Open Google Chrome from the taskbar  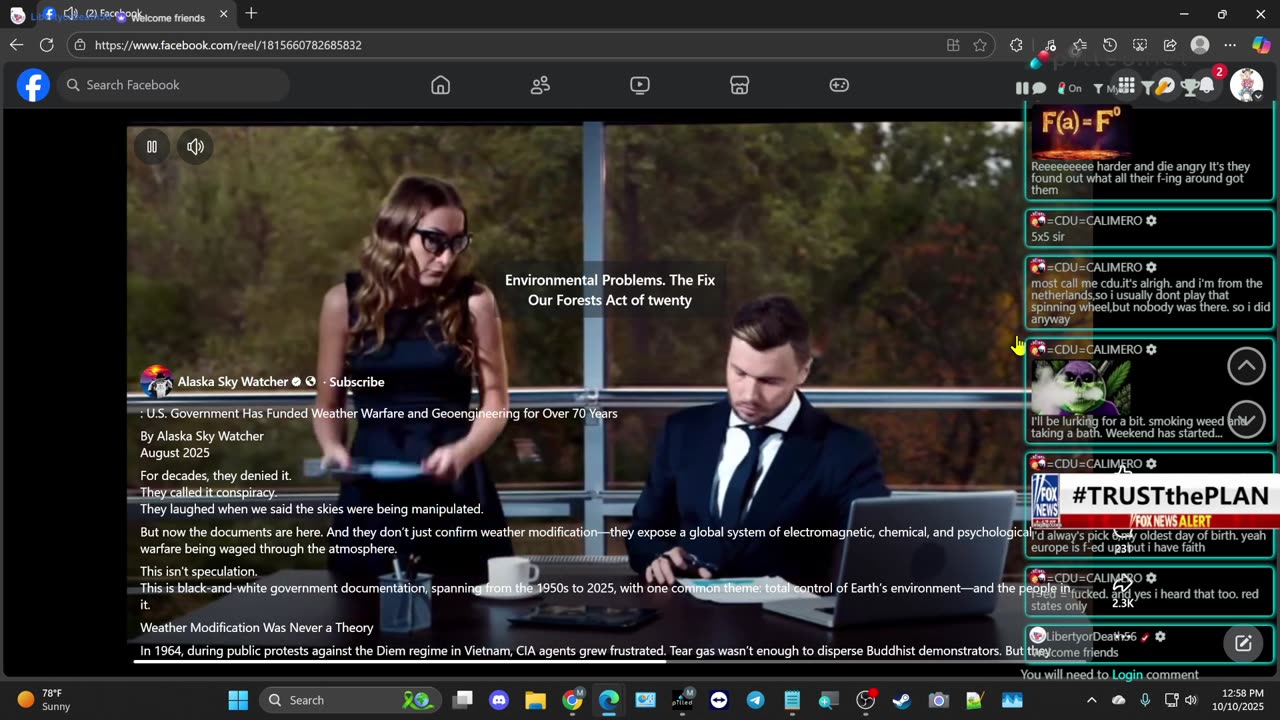[572, 700]
